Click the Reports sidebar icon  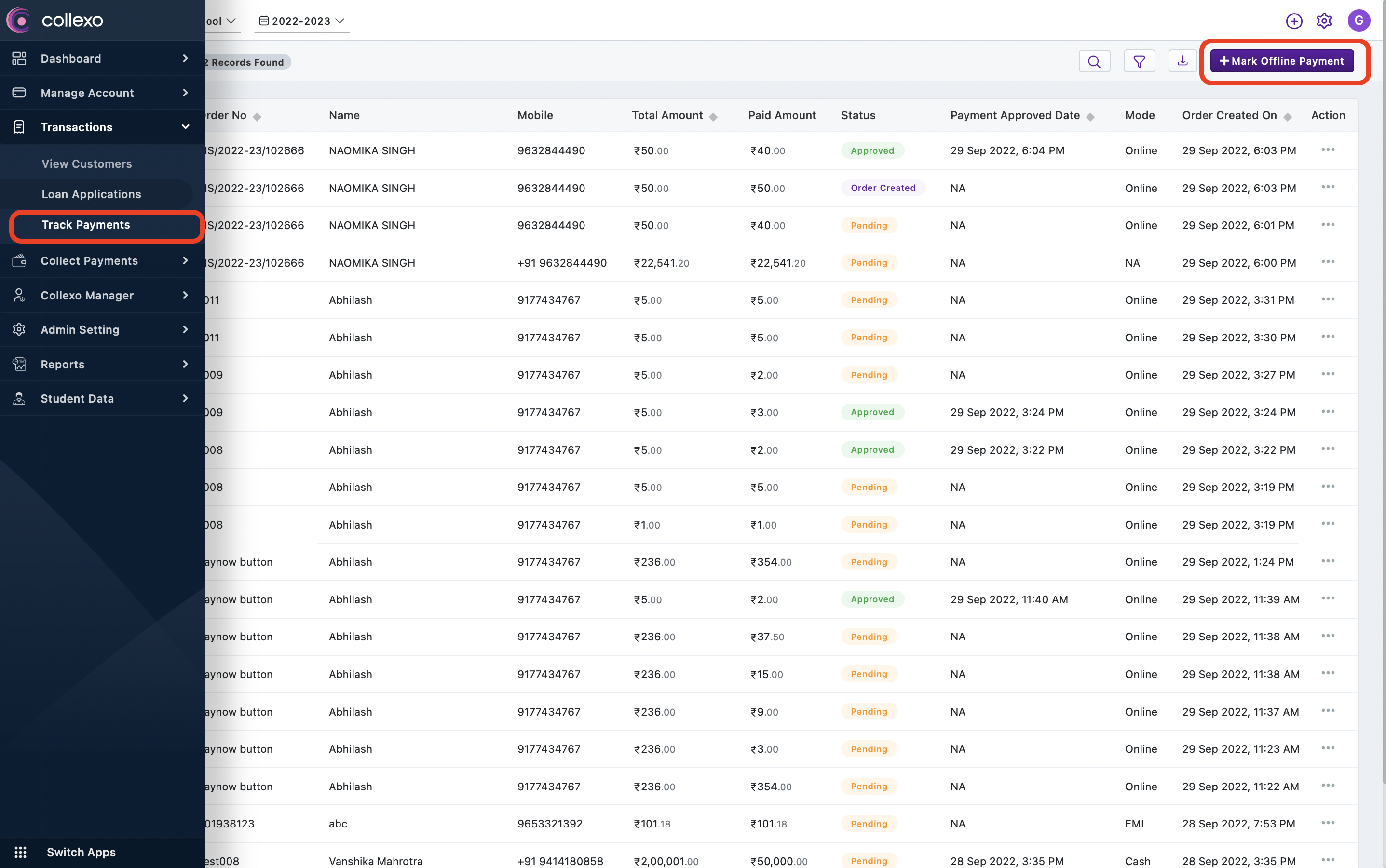19,364
